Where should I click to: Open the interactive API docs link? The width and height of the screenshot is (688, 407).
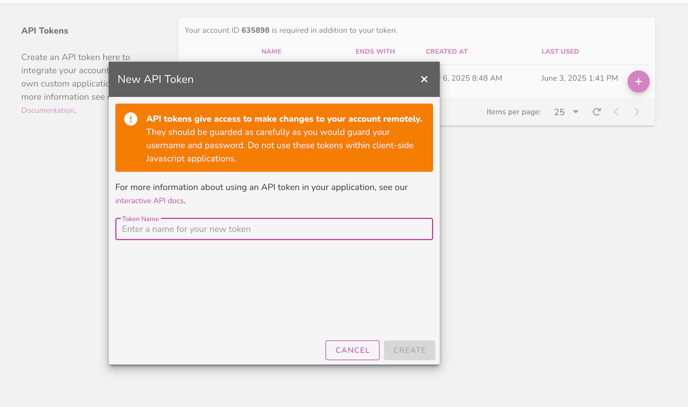click(x=149, y=200)
